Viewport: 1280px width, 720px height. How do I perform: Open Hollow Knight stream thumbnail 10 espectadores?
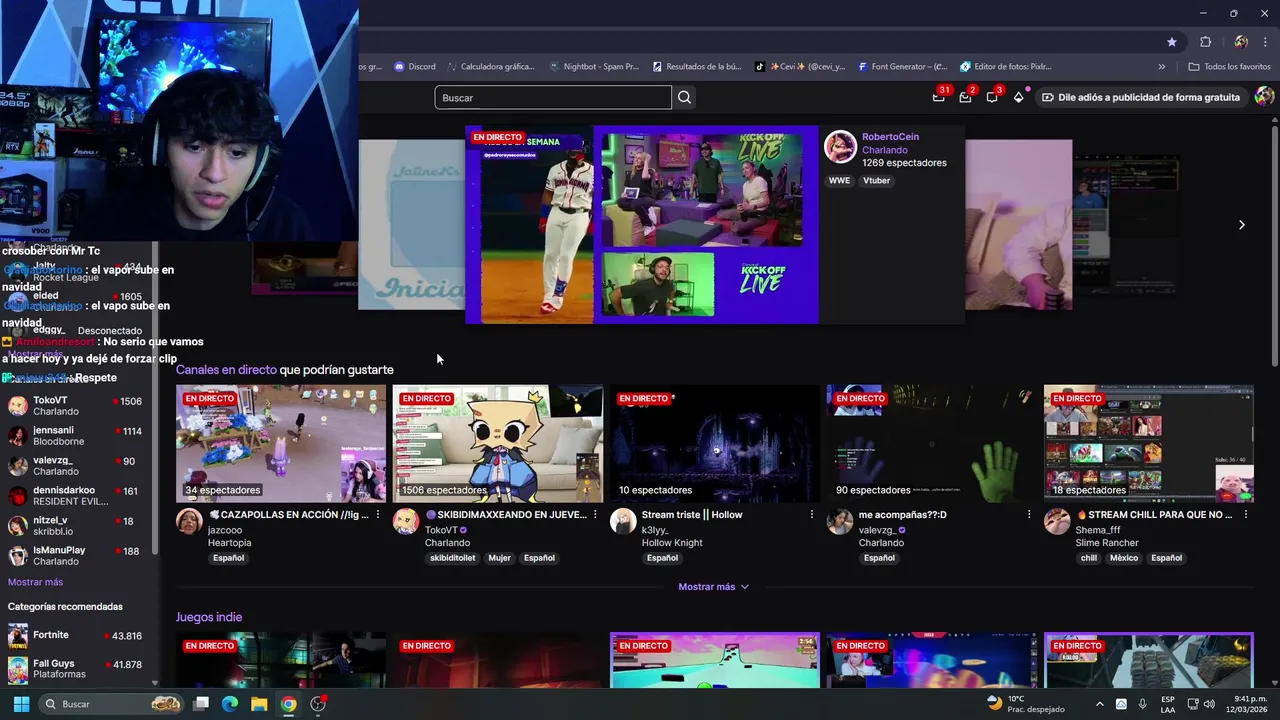click(x=715, y=444)
